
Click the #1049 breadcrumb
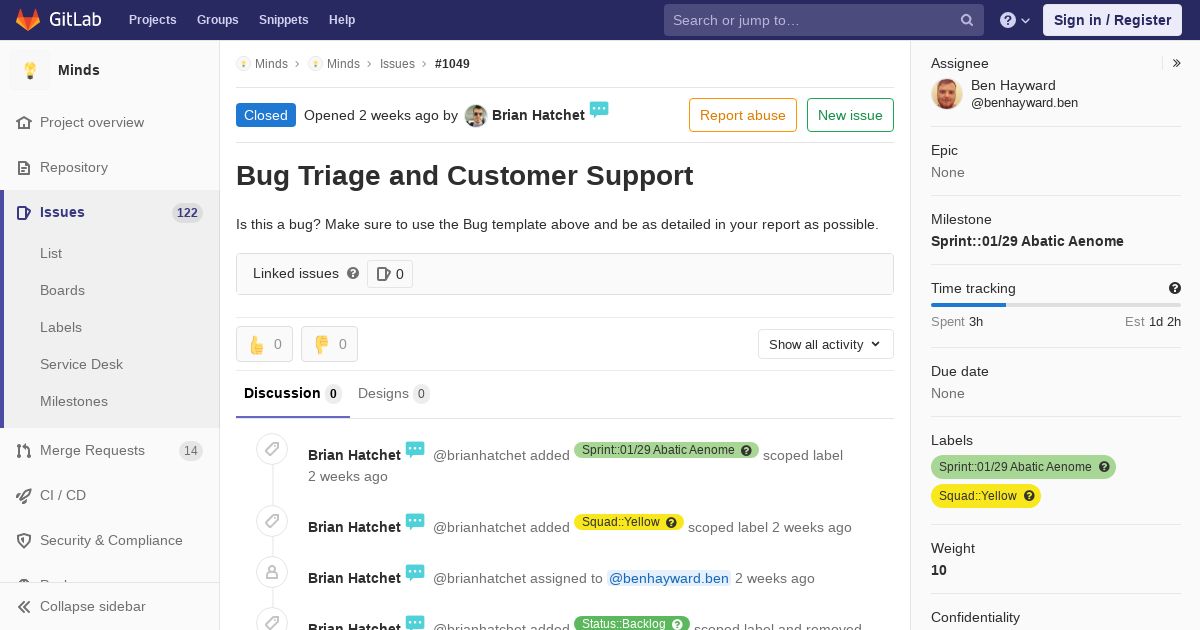452,64
